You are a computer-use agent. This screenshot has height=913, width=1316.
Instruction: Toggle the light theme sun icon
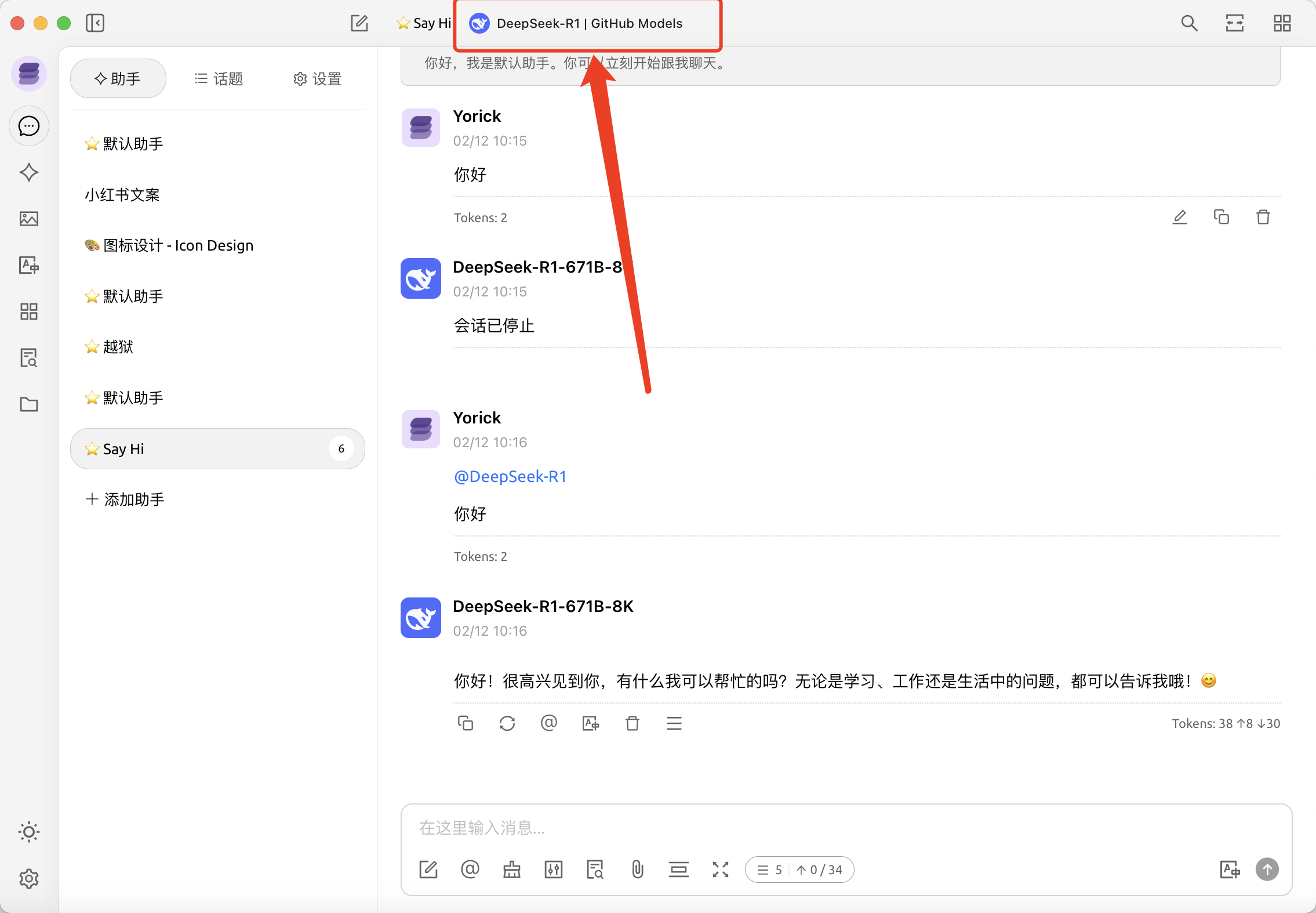pos(28,832)
